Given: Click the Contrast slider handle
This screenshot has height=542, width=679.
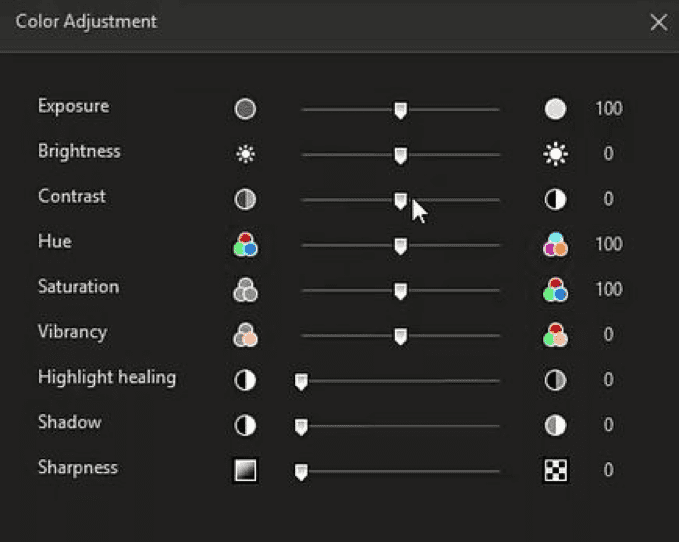Looking at the screenshot, I should (x=401, y=201).
